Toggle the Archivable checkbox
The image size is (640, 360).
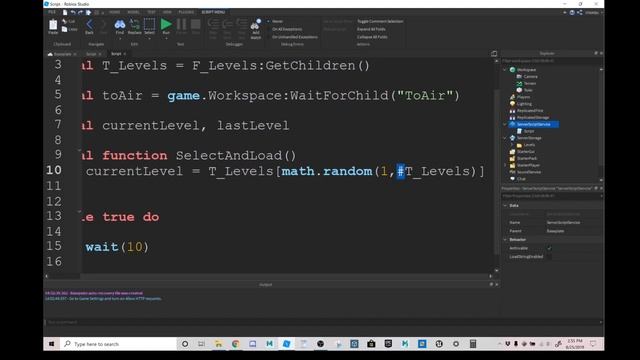pos(549,248)
